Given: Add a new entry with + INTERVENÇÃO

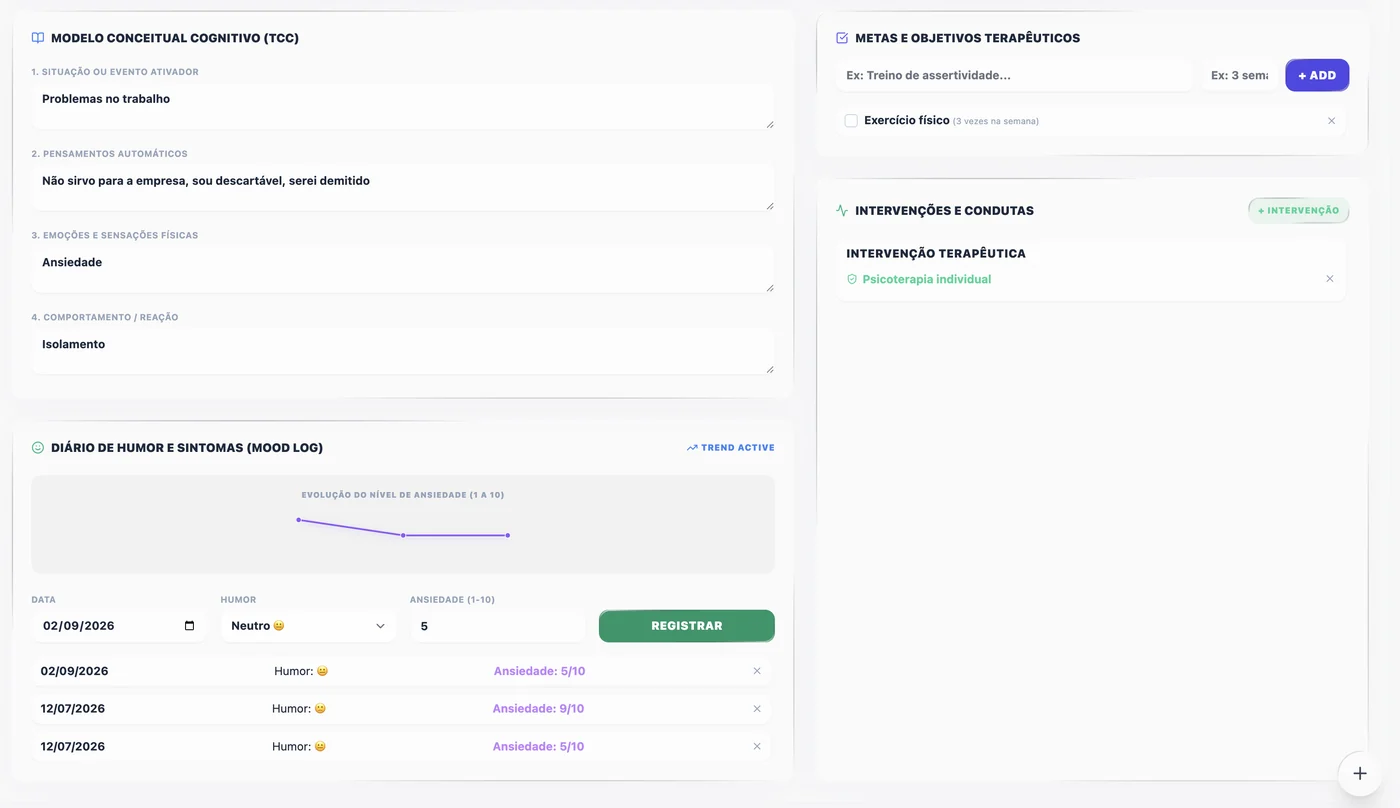Looking at the screenshot, I should tap(1298, 211).
